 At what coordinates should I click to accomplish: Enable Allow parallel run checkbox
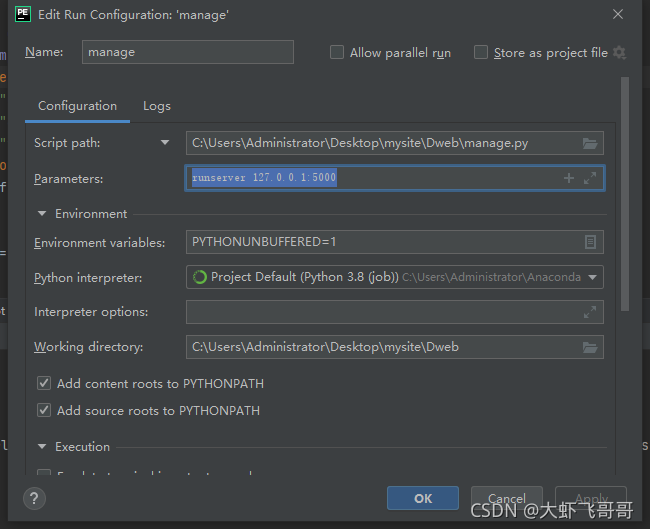pos(337,53)
